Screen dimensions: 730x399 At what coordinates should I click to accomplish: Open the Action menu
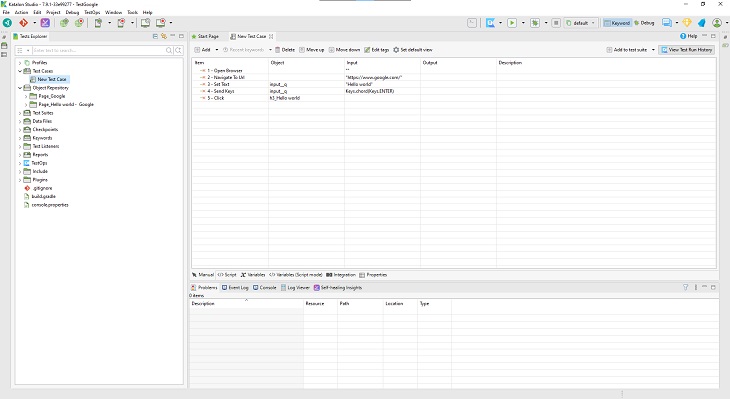coord(21,13)
